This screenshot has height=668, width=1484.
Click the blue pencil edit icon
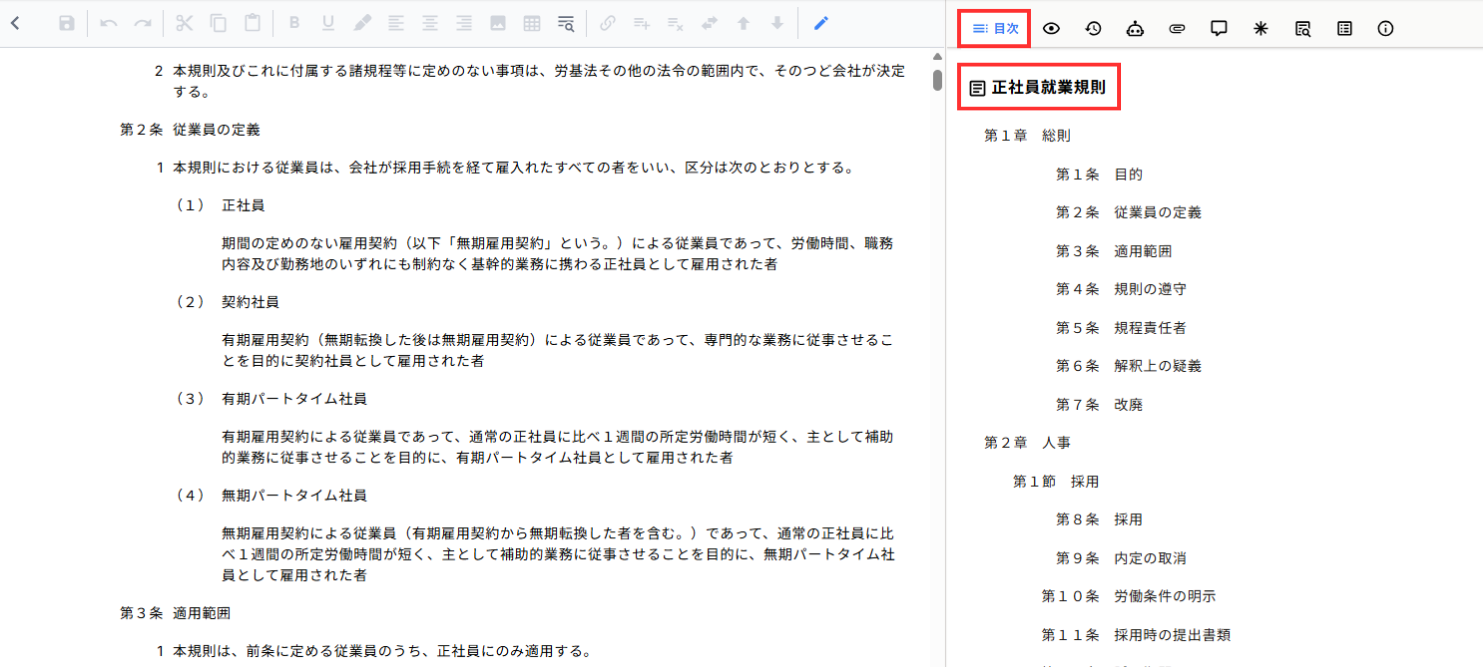[821, 23]
